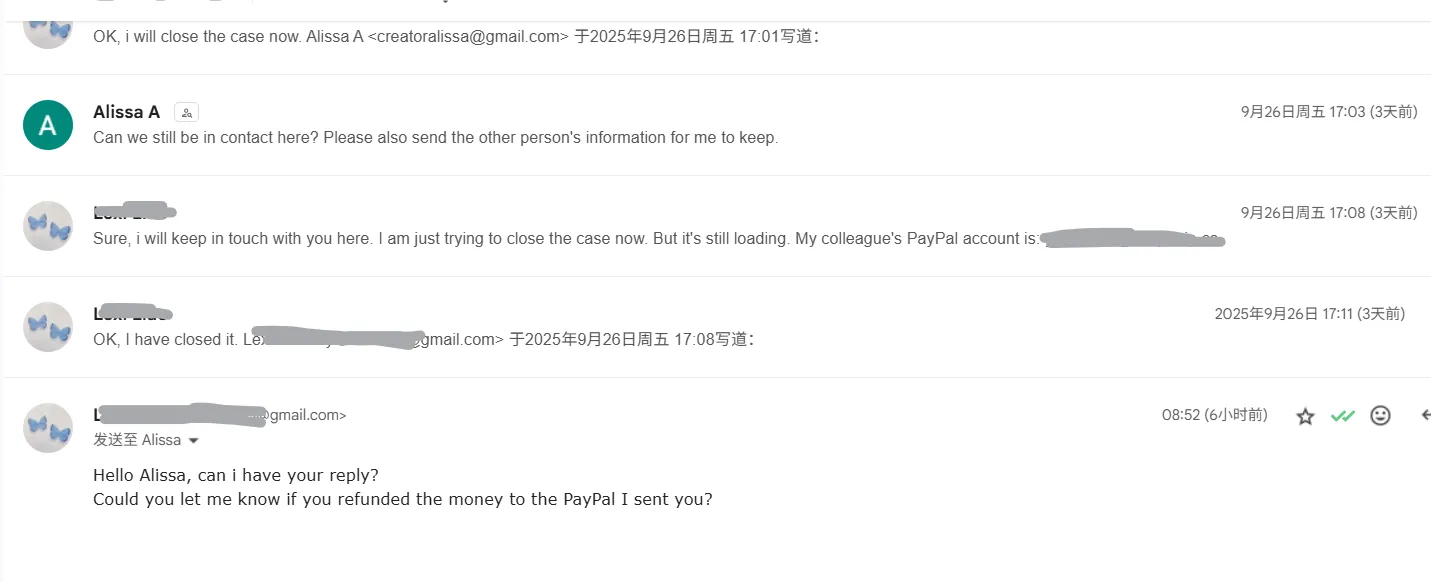The height and width of the screenshot is (582, 1431).
Task: Click the butterfly avatar on the 17:11 message
Action: (x=48, y=327)
